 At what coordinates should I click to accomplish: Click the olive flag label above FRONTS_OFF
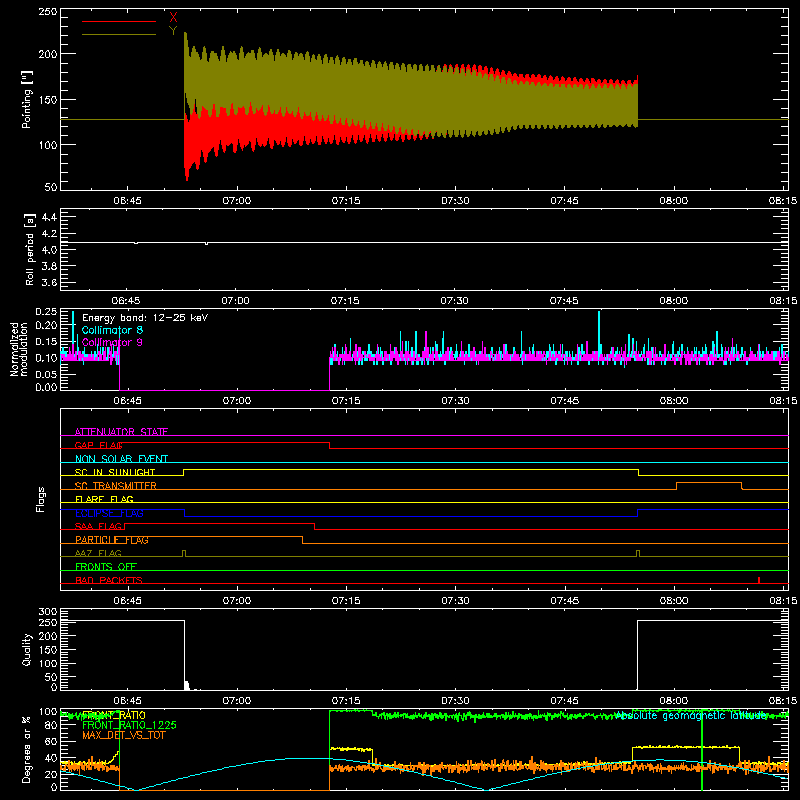click(x=98, y=553)
